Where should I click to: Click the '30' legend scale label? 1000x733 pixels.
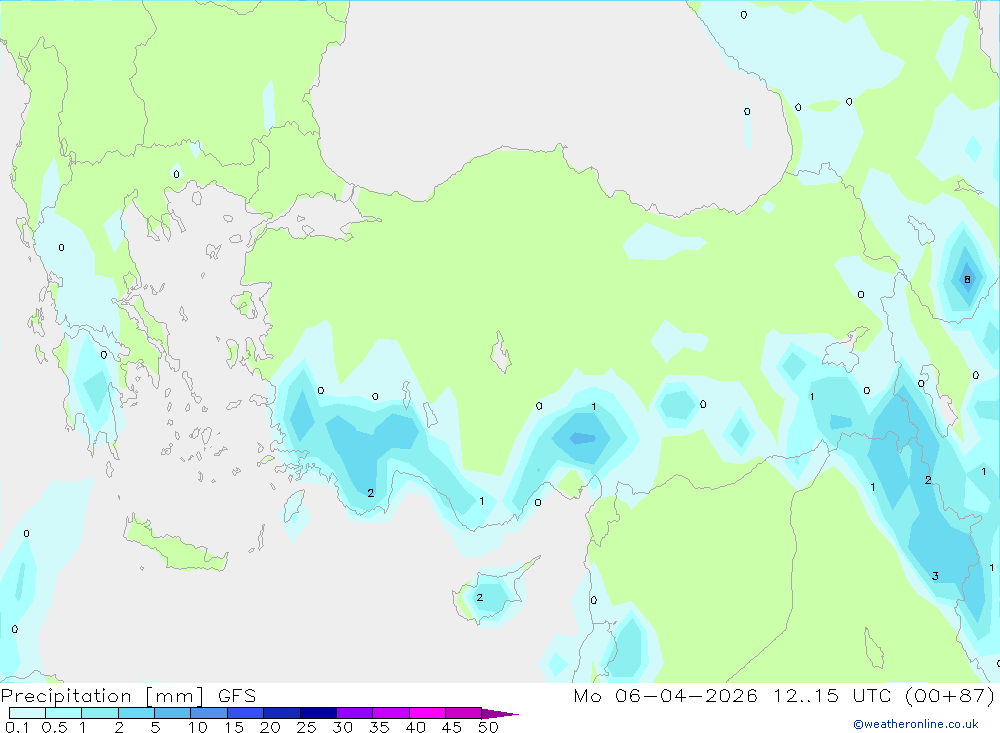(x=342, y=727)
